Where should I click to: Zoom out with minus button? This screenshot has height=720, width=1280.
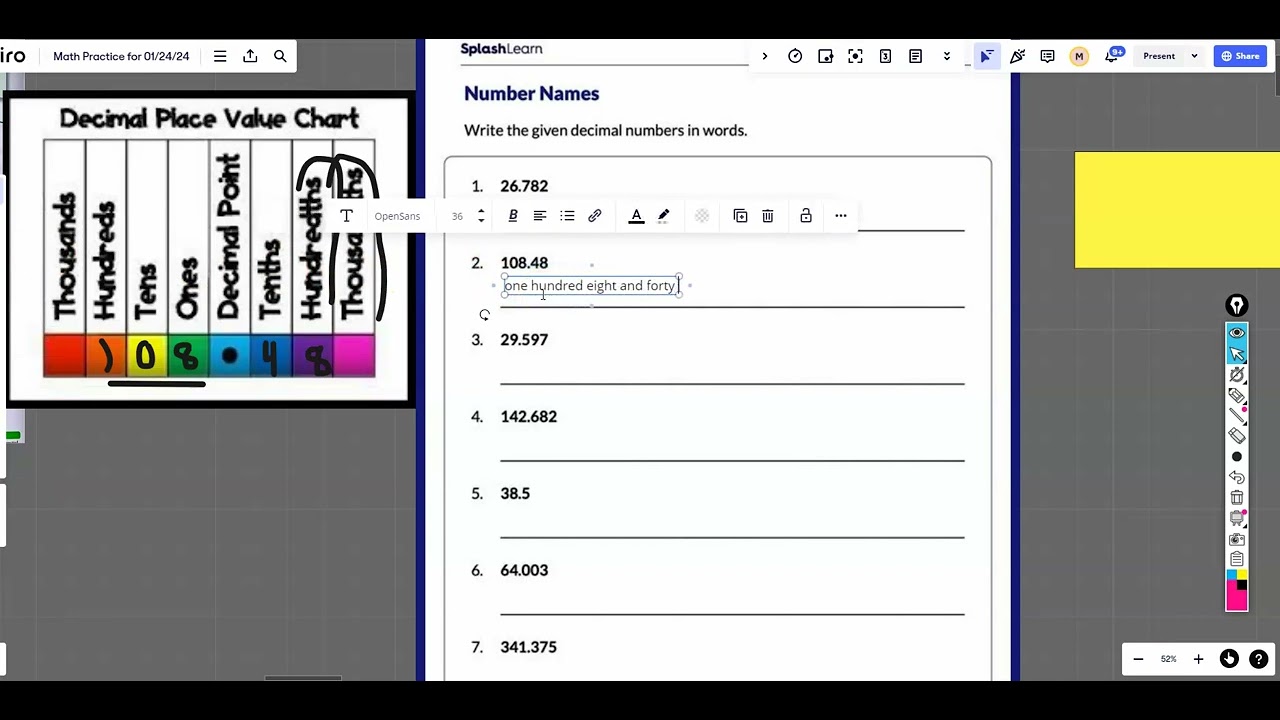pos(1138,659)
